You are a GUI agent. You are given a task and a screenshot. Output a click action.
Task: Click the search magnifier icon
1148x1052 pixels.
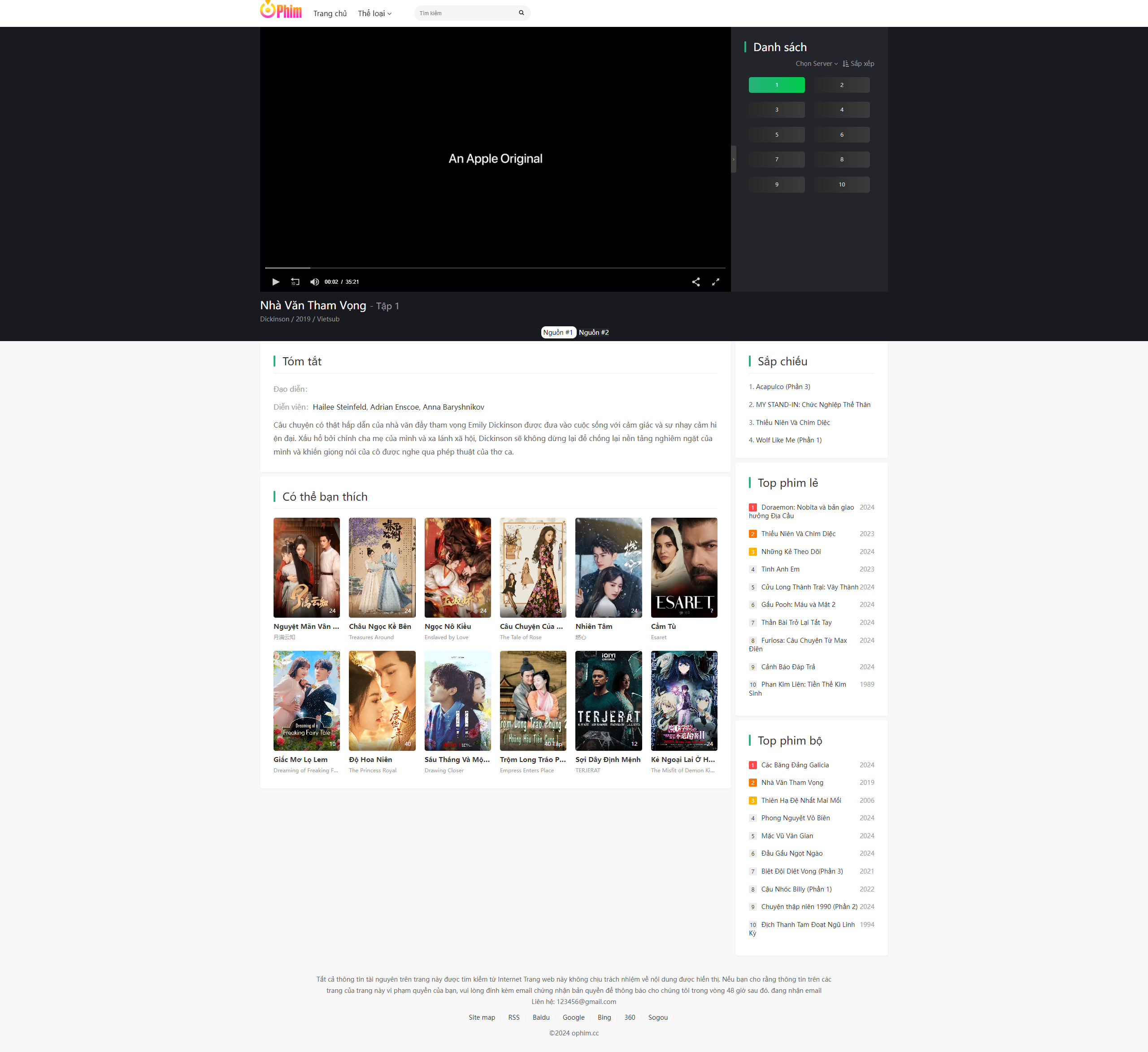(521, 13)
